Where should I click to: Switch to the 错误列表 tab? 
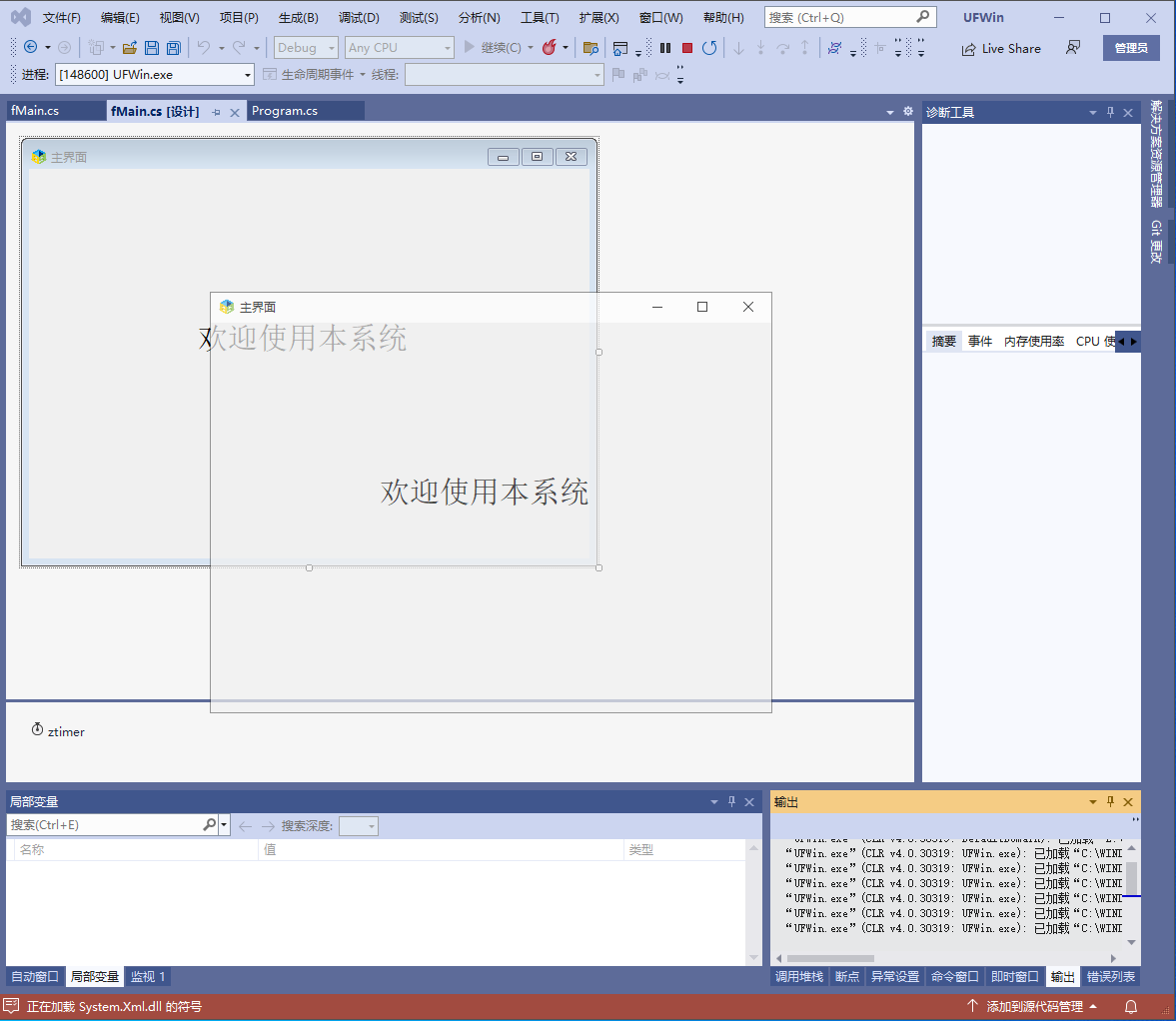tap(1111, 976)
